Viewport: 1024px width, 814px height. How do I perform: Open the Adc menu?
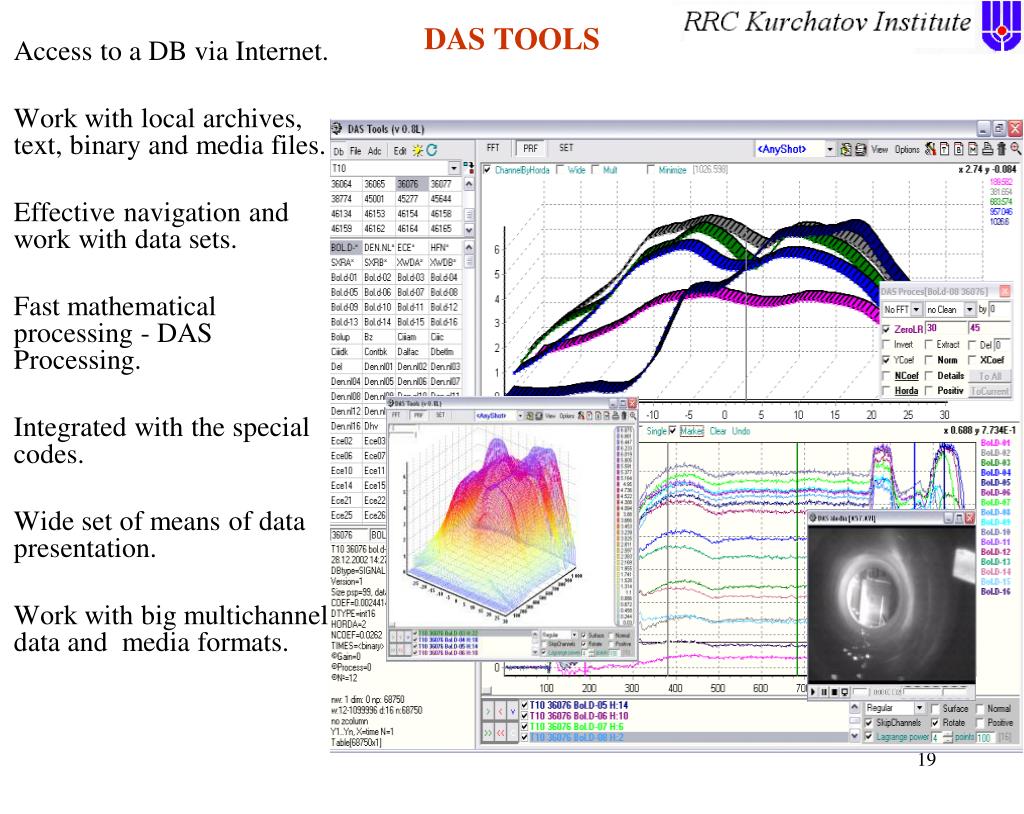(374, 151)
